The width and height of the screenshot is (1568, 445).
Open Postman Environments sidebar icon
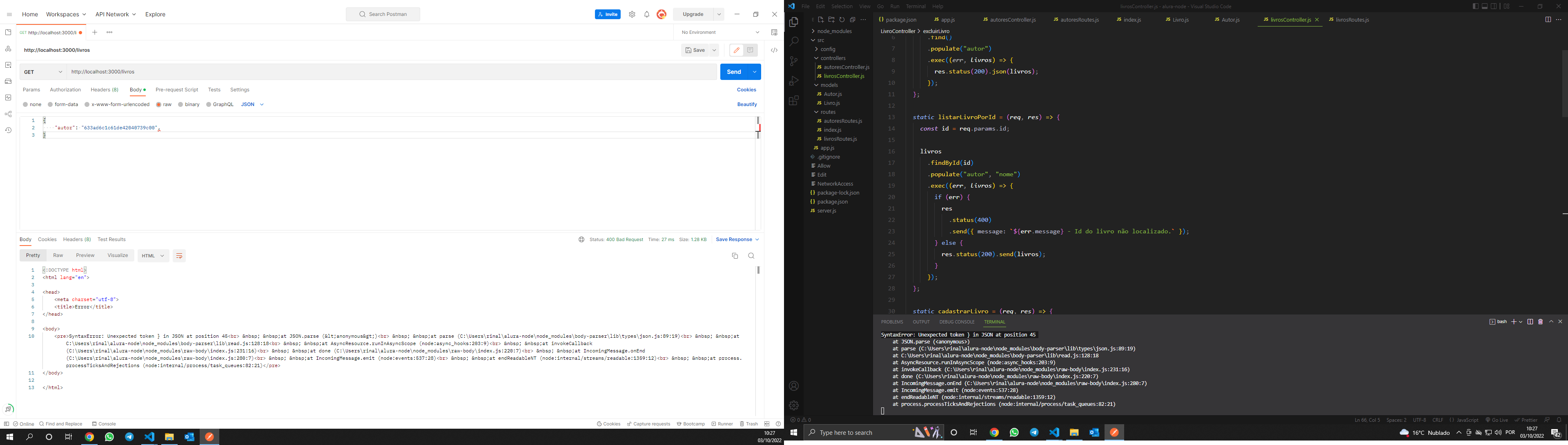pos(8,65)
